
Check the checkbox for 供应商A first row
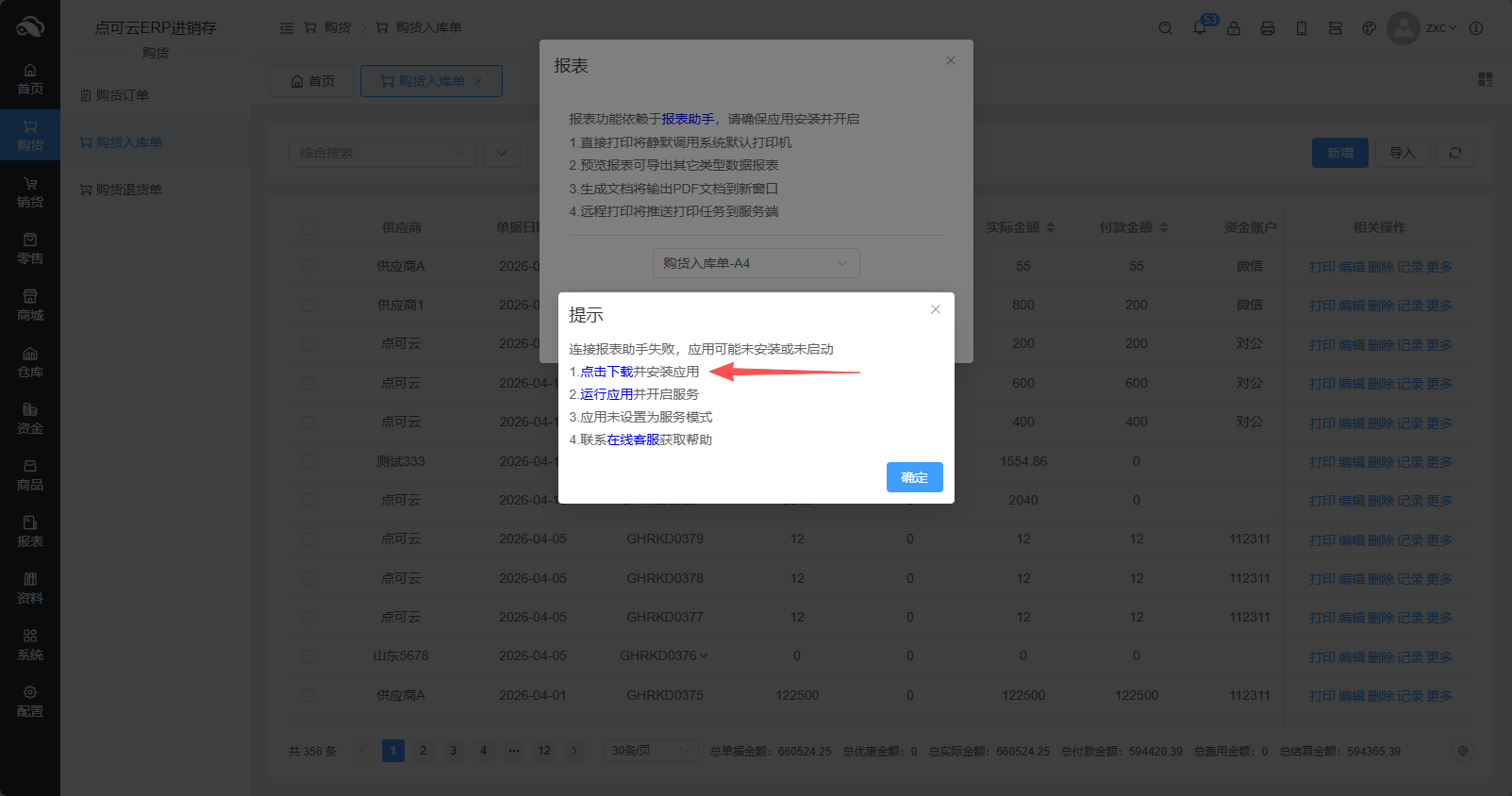coord(308,267)
